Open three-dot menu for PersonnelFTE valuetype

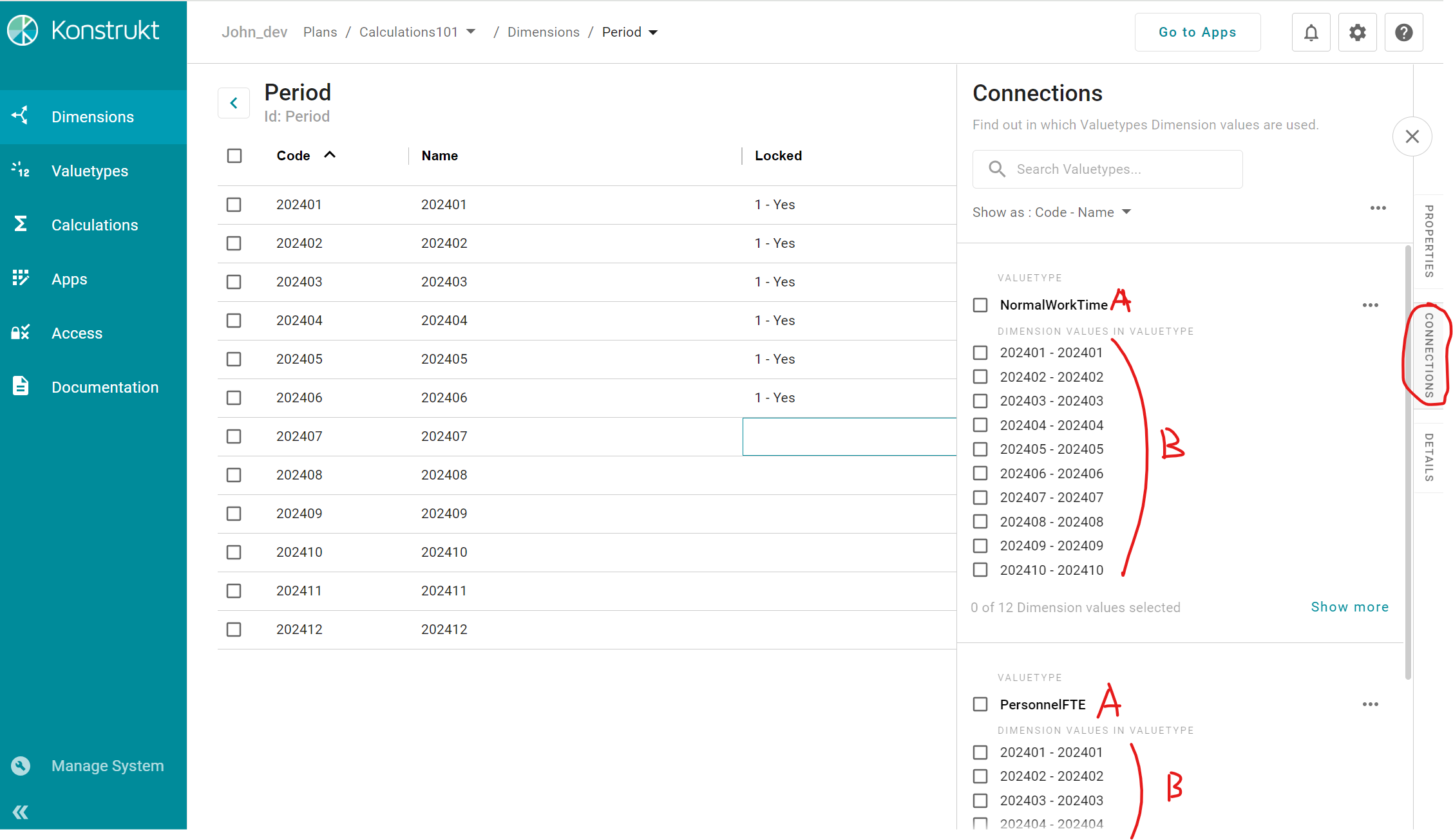click(1370, 704)
